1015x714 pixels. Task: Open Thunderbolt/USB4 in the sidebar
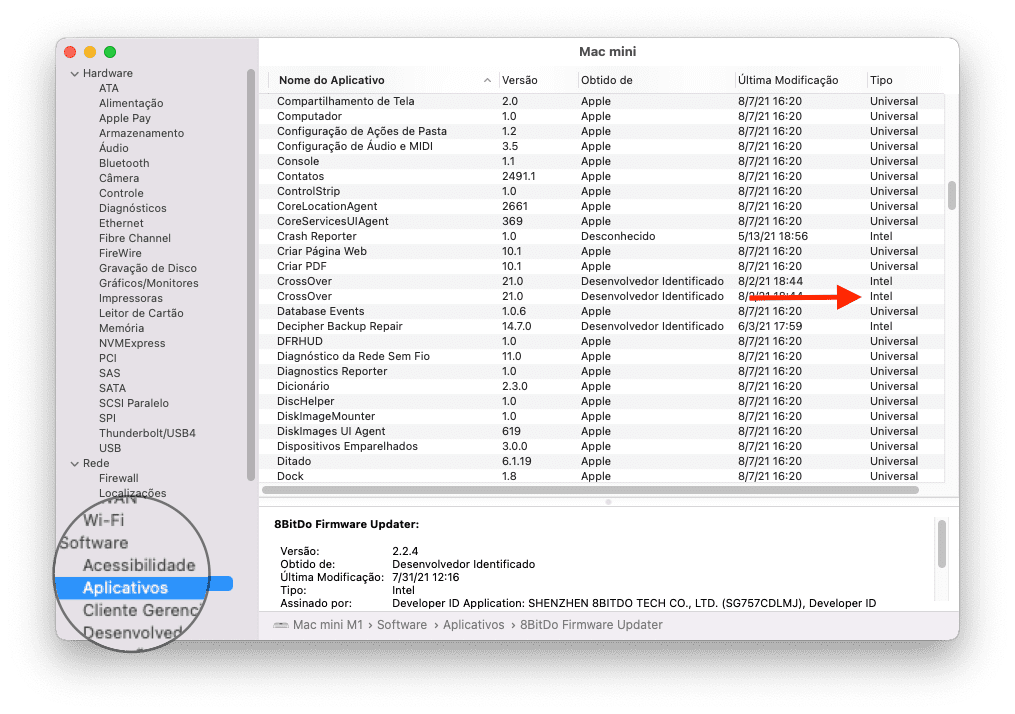tap(147, 433)
